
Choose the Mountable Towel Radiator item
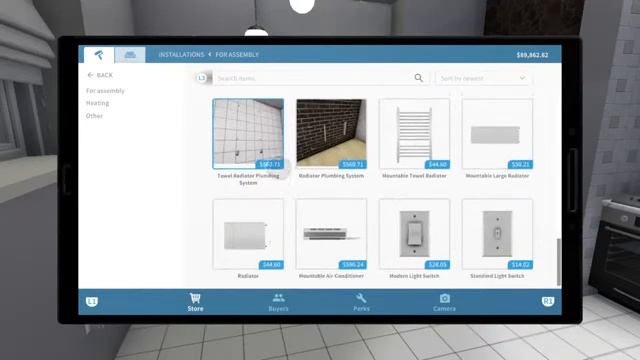pos(414,133)
